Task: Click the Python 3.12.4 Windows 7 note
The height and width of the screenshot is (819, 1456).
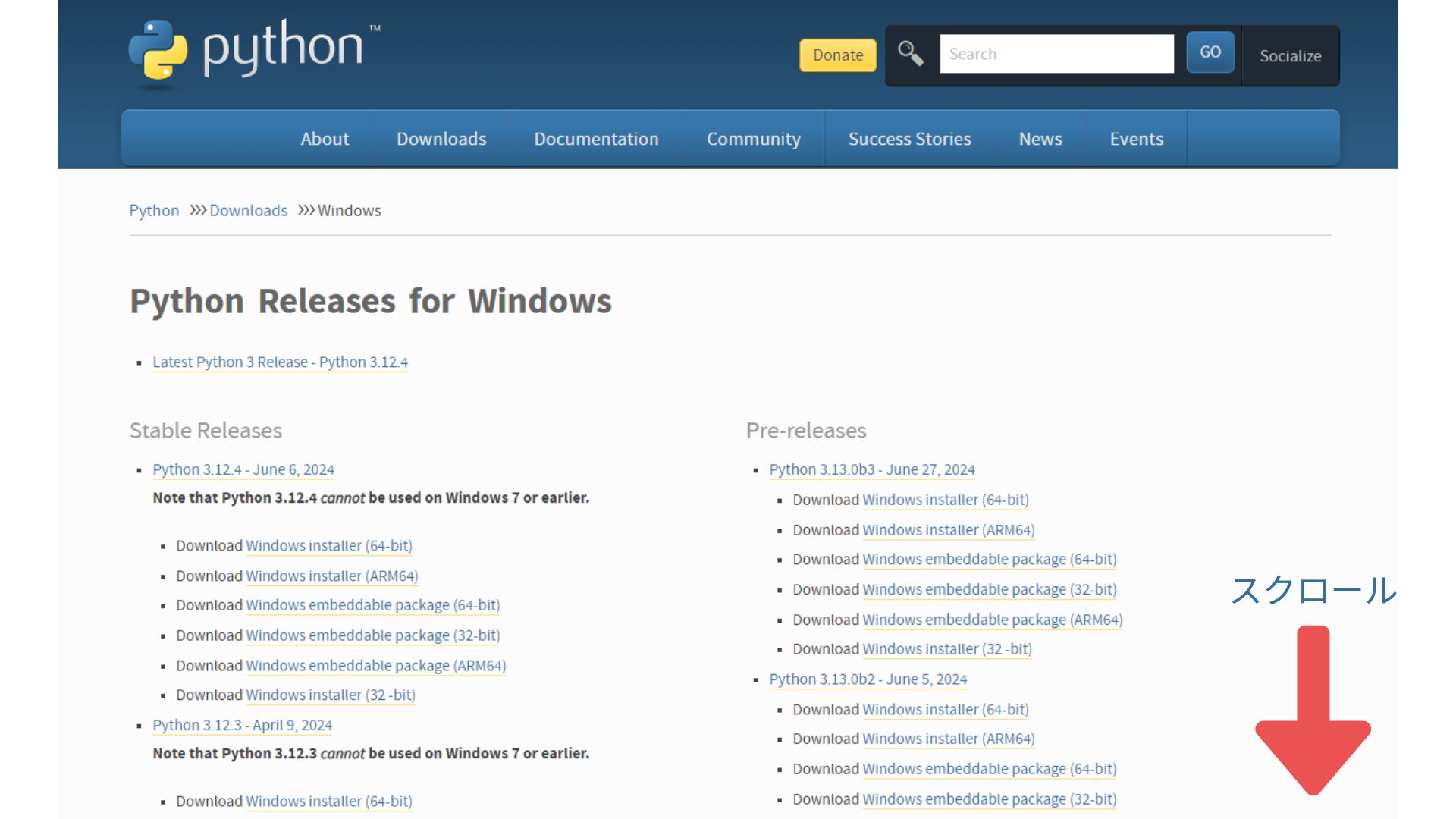Action: (x=371, y=498)
